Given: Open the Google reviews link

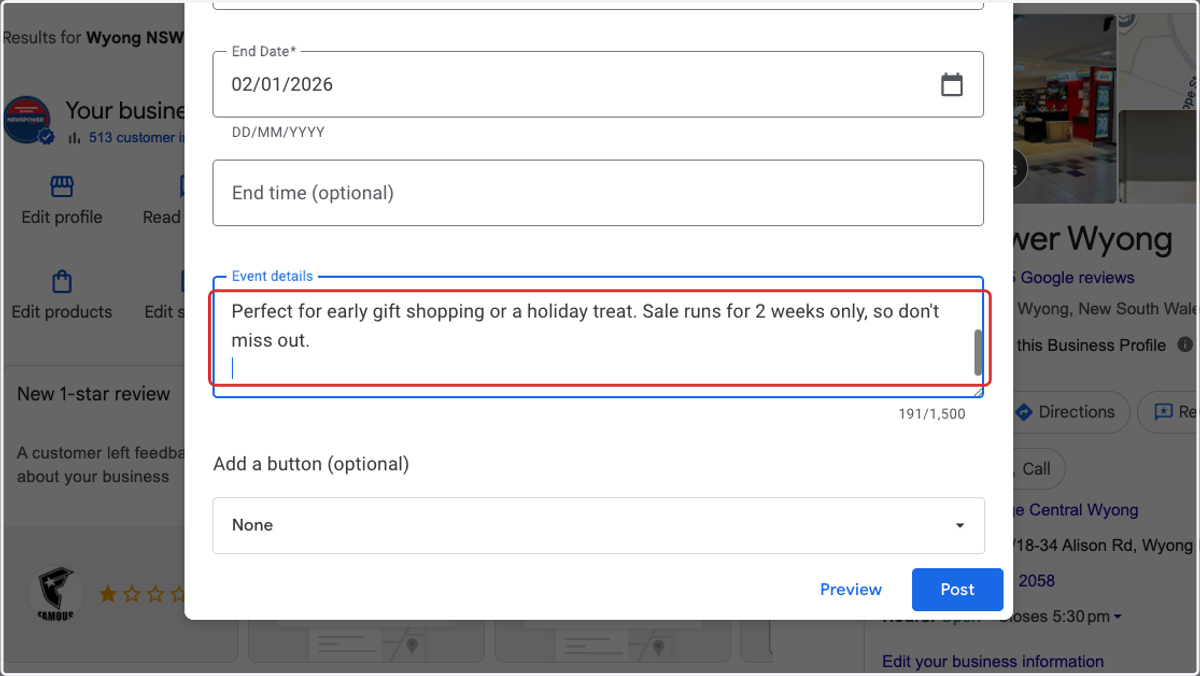Looking at the screenshot, I should pyautogui.click(x=1071, y=278).
